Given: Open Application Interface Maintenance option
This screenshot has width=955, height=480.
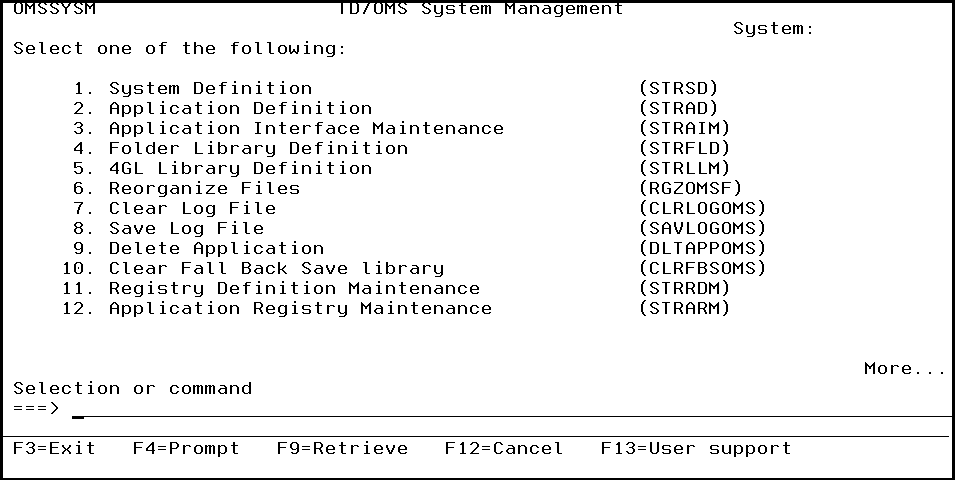Looking at the screenshot, I should coord(306,128).
